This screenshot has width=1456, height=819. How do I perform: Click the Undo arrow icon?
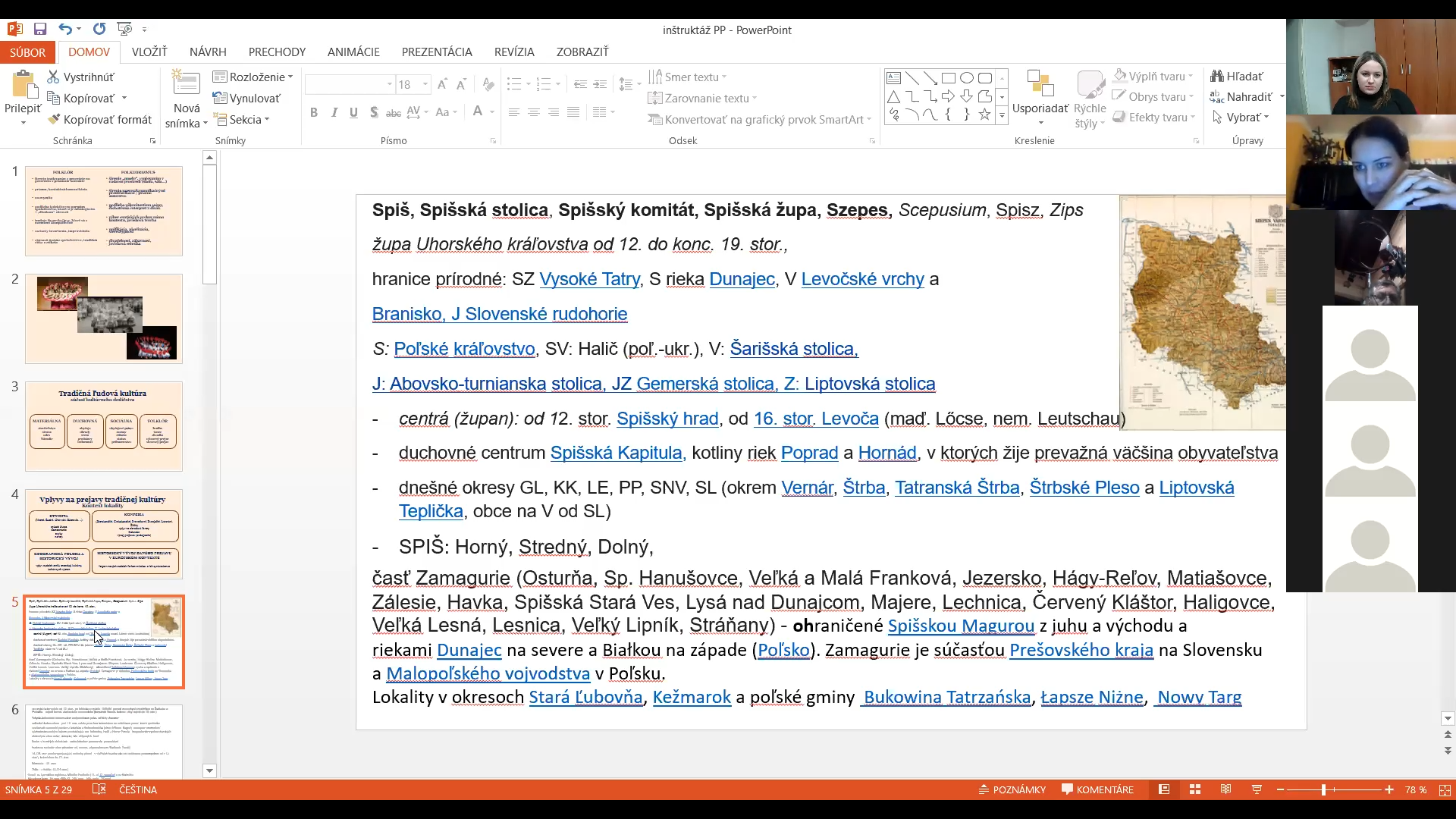click(65, 30)
